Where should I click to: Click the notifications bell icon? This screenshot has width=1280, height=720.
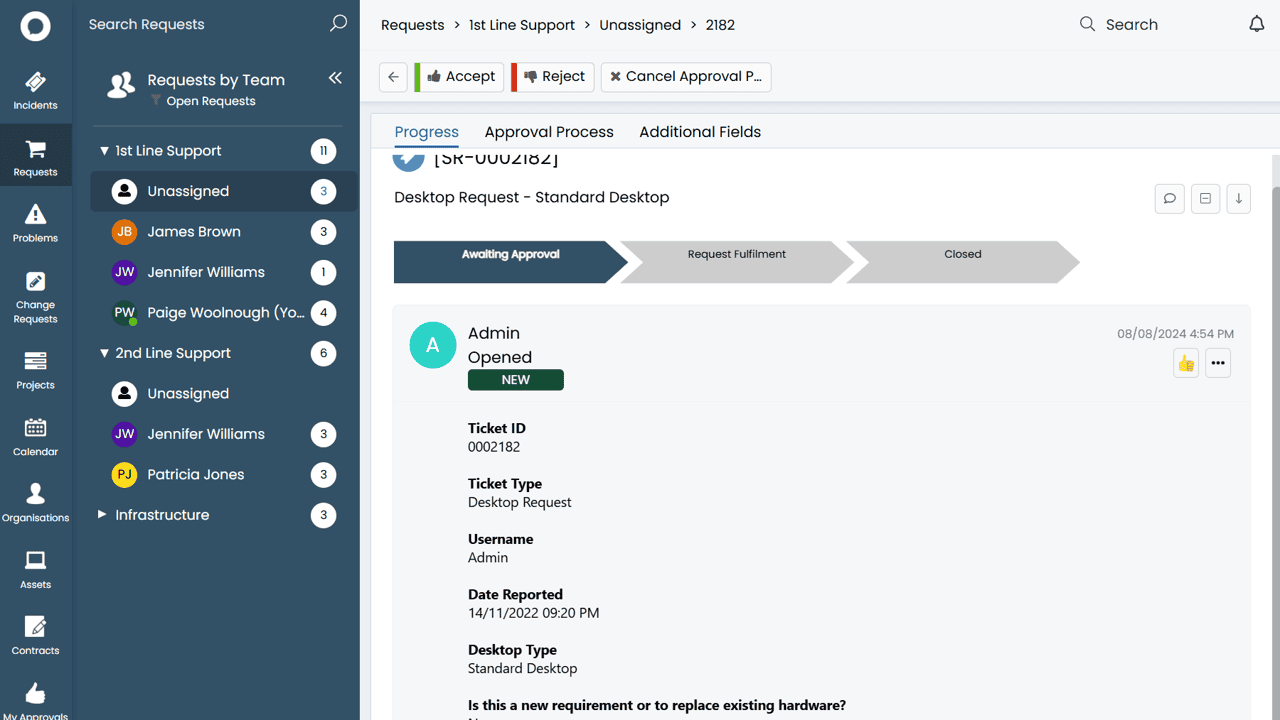click(1256, 24)
